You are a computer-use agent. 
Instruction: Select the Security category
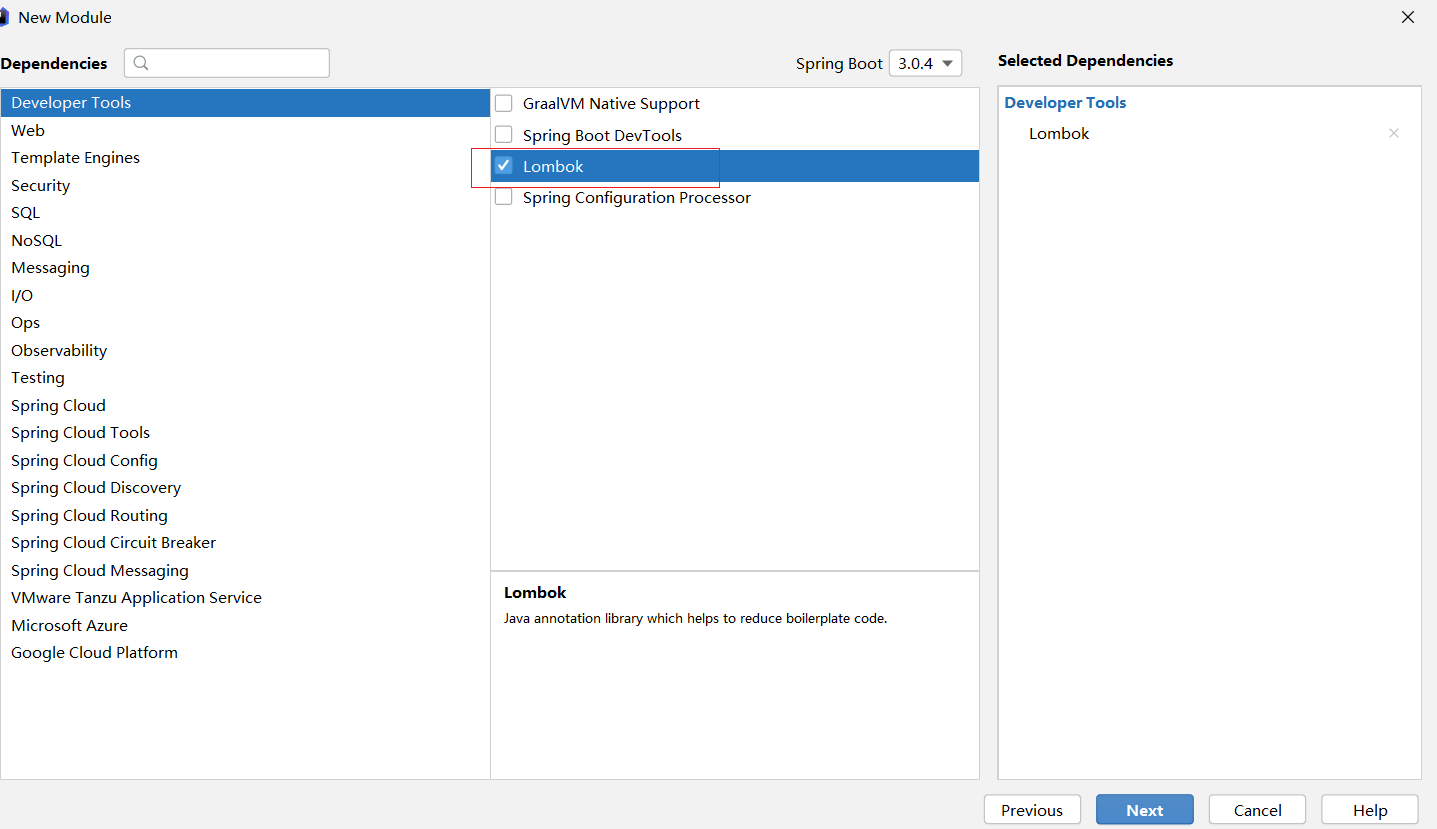245,185
